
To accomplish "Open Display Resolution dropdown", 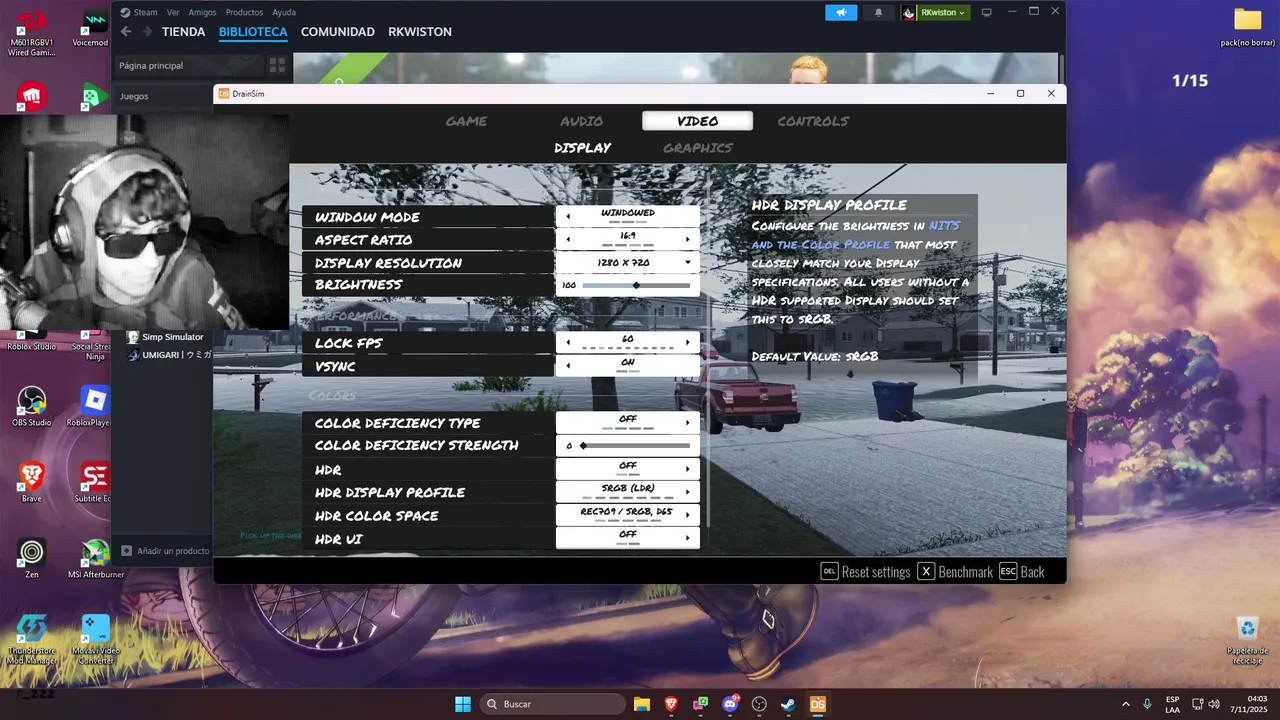I will pos(628,262).
